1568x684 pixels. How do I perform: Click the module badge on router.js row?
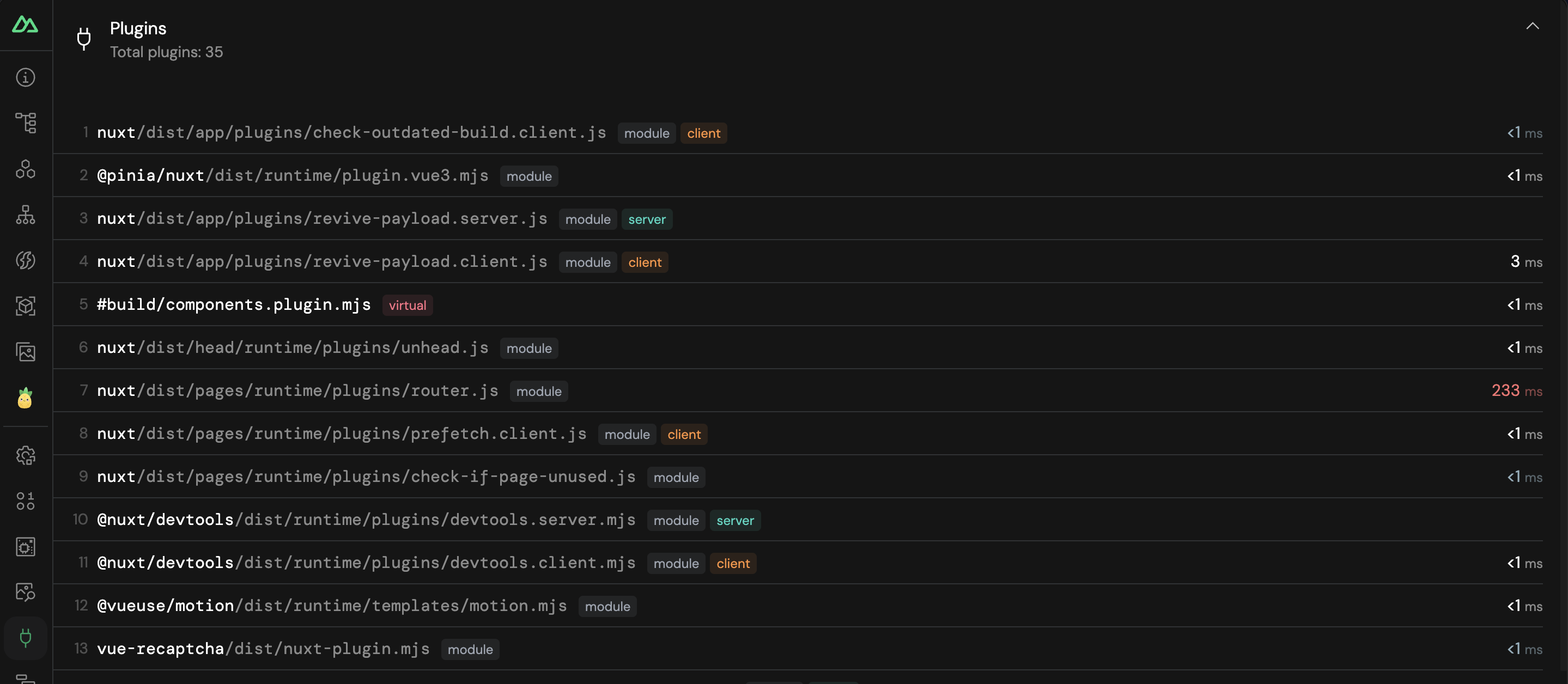pos(539,392)
